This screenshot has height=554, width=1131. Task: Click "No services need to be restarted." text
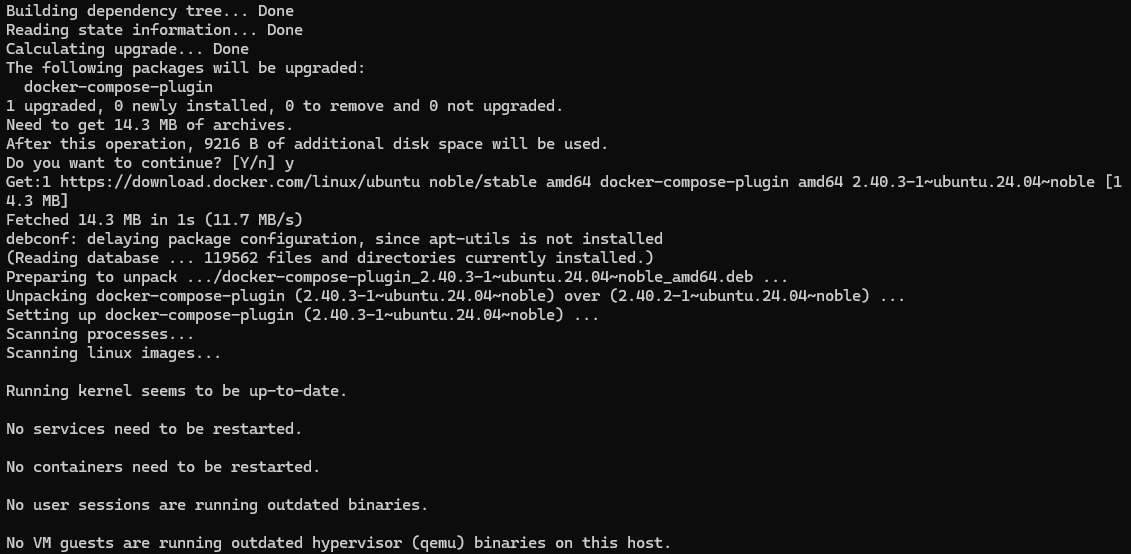(x=153, y=429)
